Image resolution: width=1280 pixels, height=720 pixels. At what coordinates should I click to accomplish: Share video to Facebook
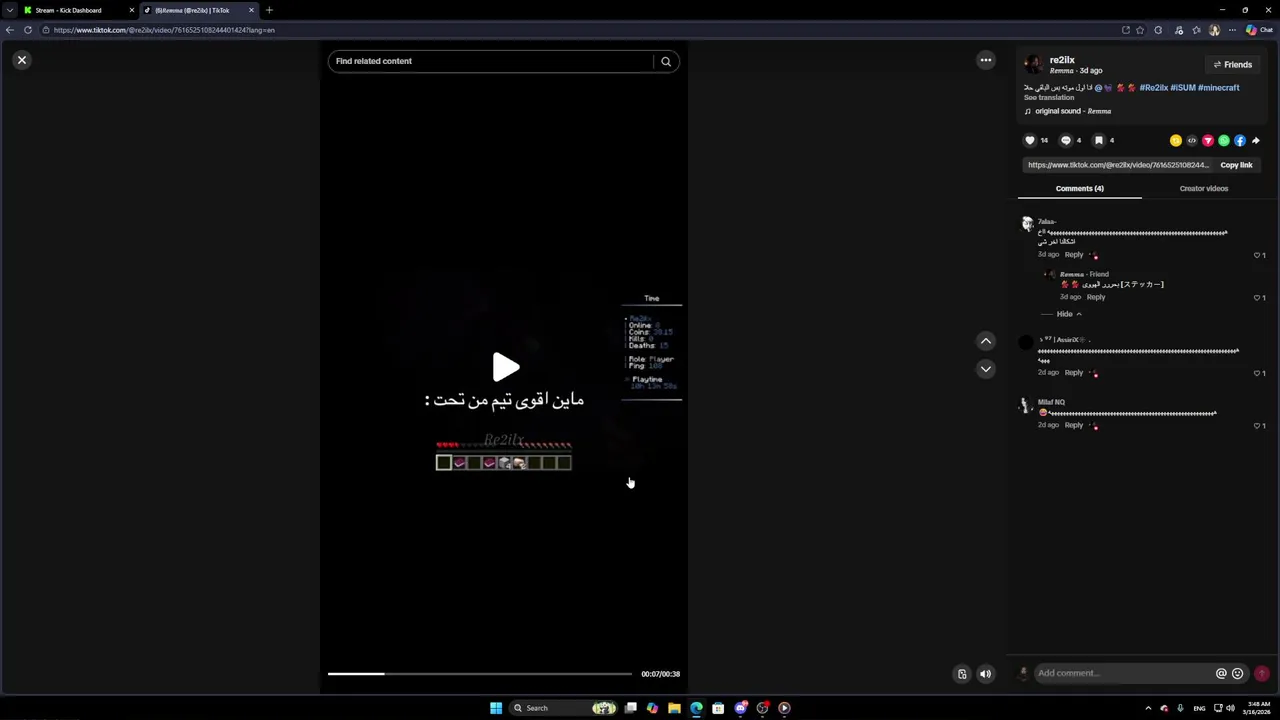point(1240,140)
